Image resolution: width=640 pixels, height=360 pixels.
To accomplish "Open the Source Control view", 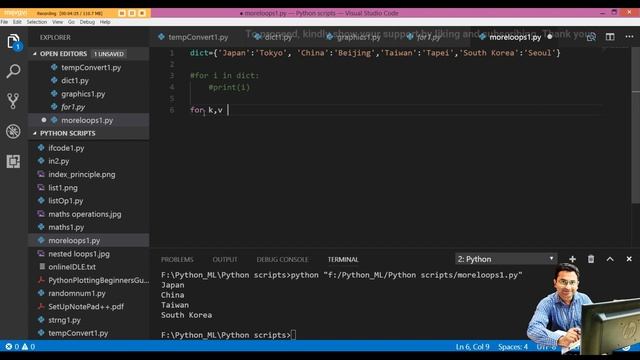I will tap(13, 101).
